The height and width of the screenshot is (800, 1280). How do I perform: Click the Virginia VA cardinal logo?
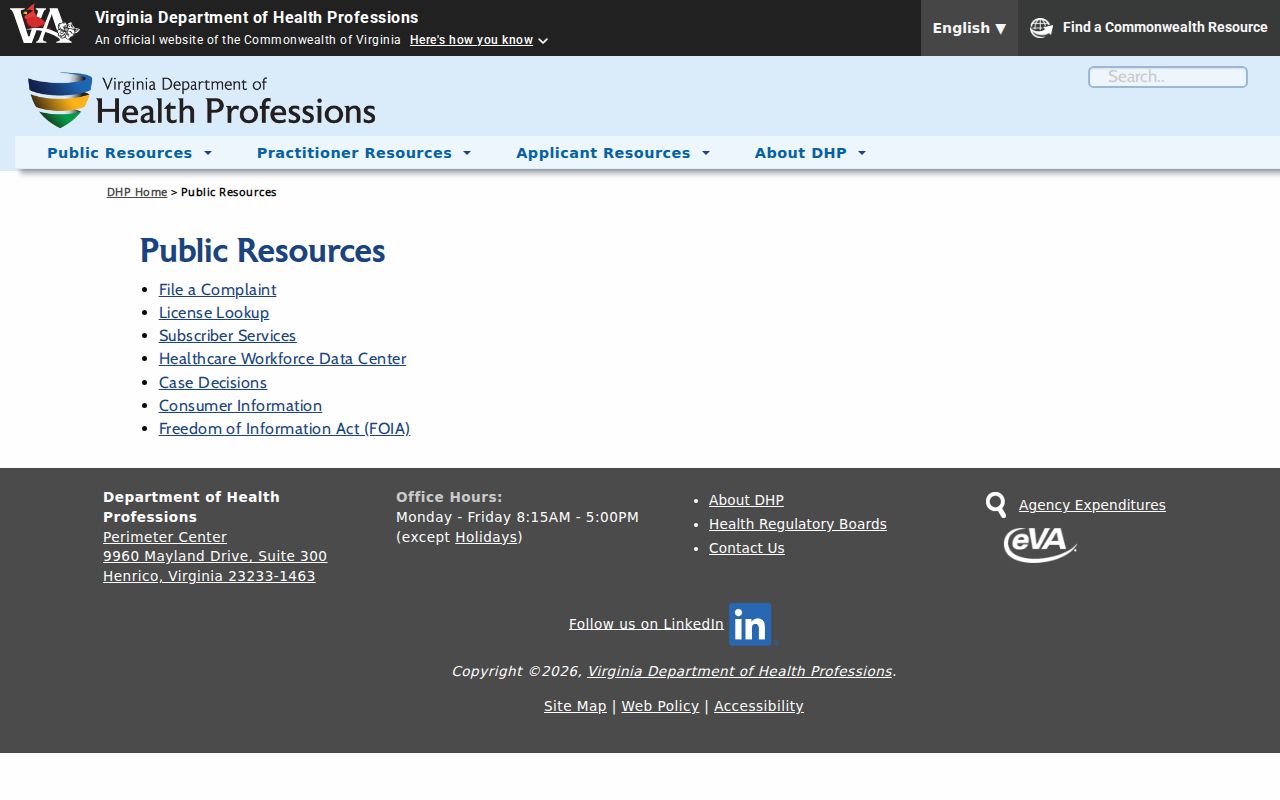[44, 25]
